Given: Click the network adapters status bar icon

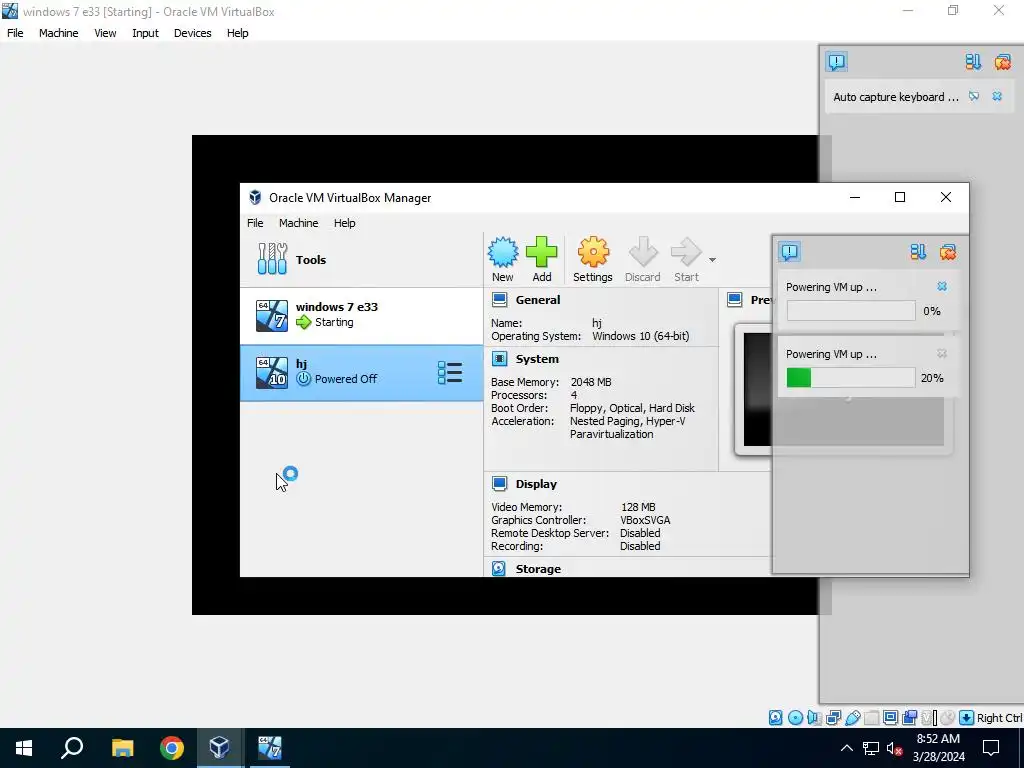Looking at the screenshot, I should (833, 718).
